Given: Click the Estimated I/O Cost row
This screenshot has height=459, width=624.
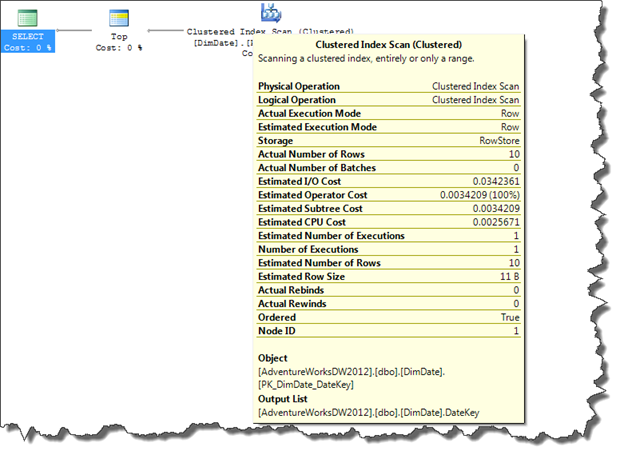Looking at the screenshot, I should tap(388, 181).
